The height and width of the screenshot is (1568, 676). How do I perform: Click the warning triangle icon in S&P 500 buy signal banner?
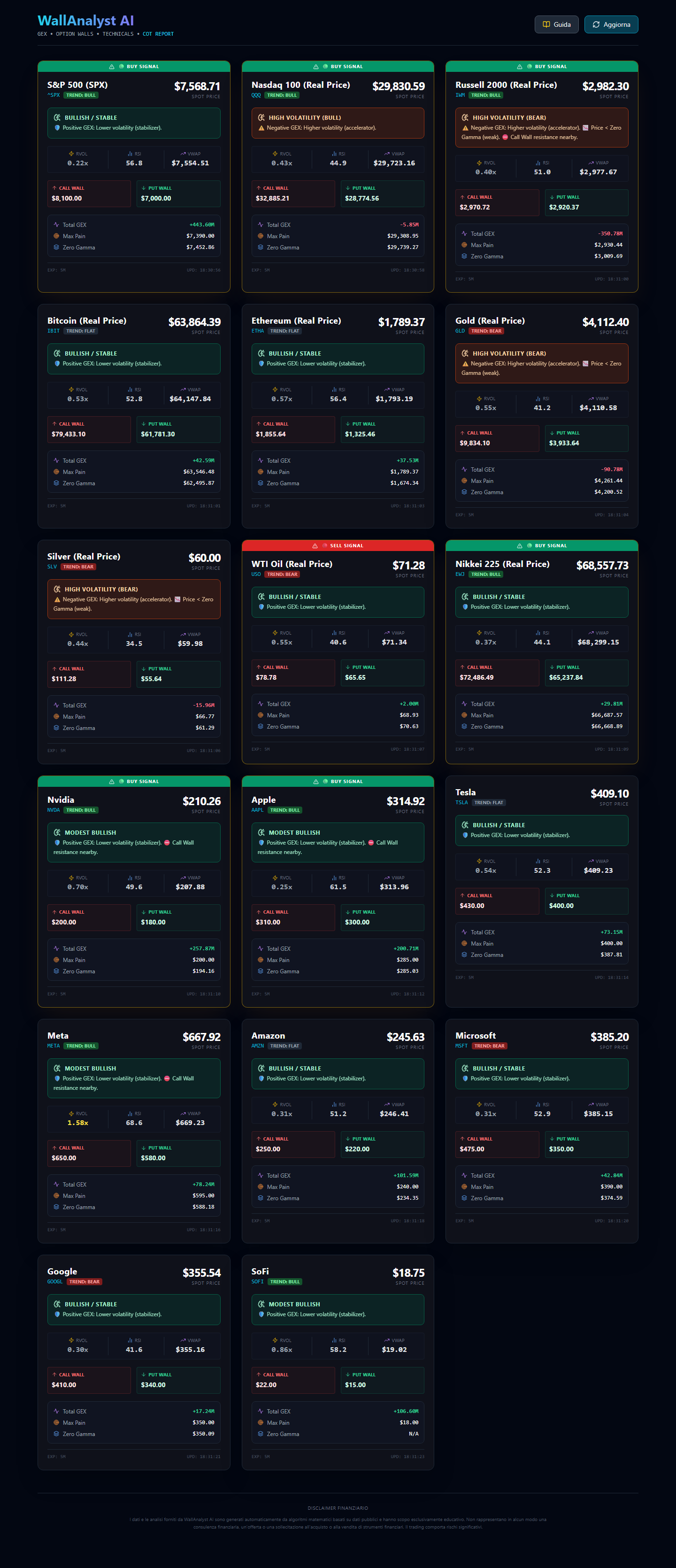point(111,67)
